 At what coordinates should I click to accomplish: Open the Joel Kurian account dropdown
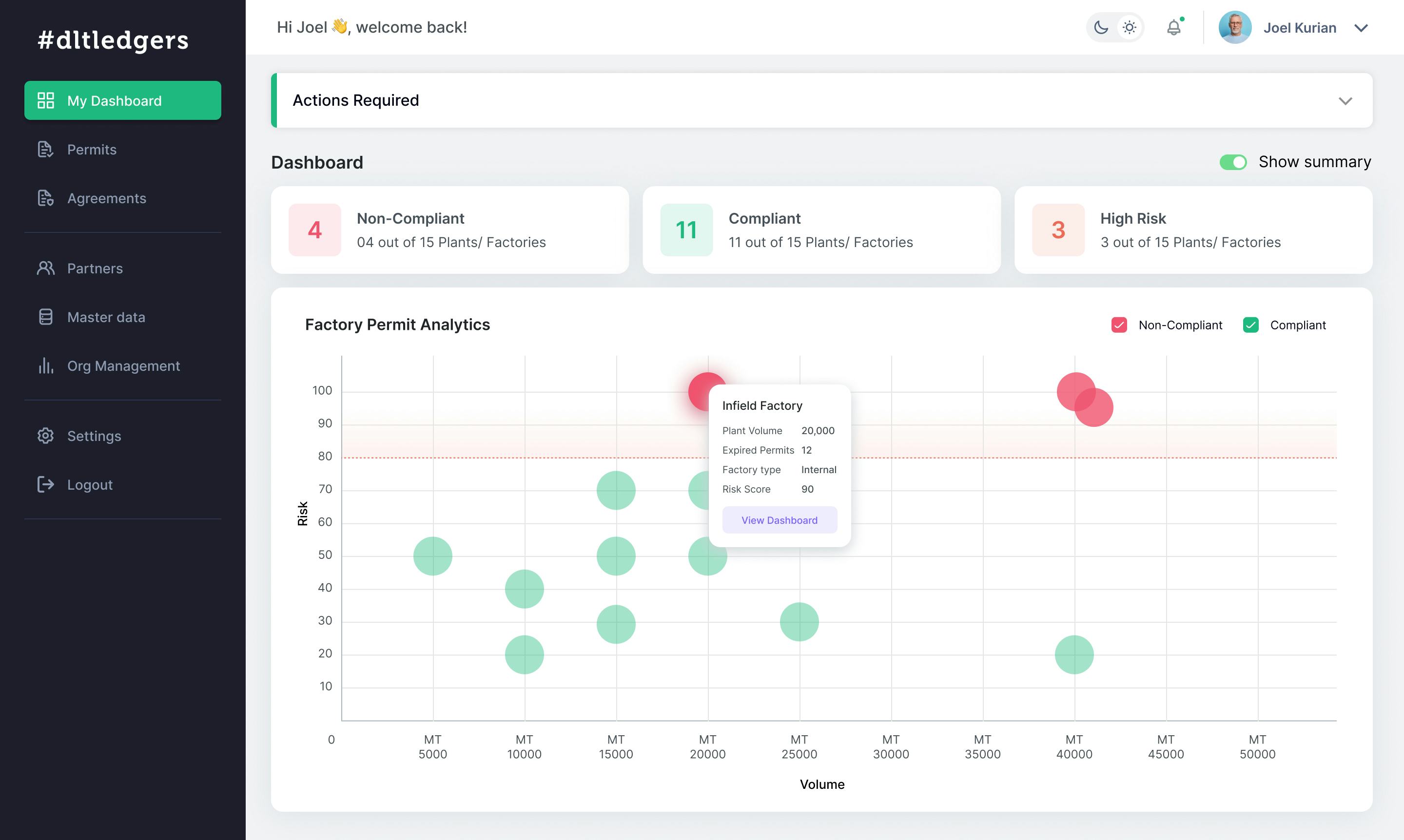point(1362,27)
